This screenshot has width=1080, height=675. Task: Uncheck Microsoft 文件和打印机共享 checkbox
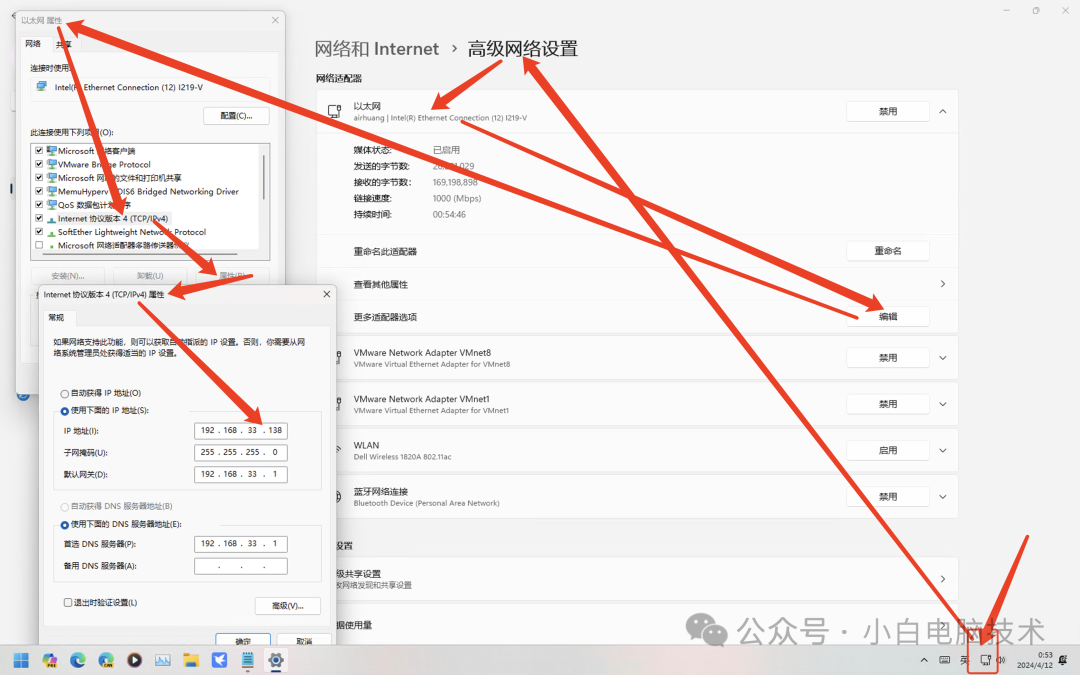coord(39,178)
